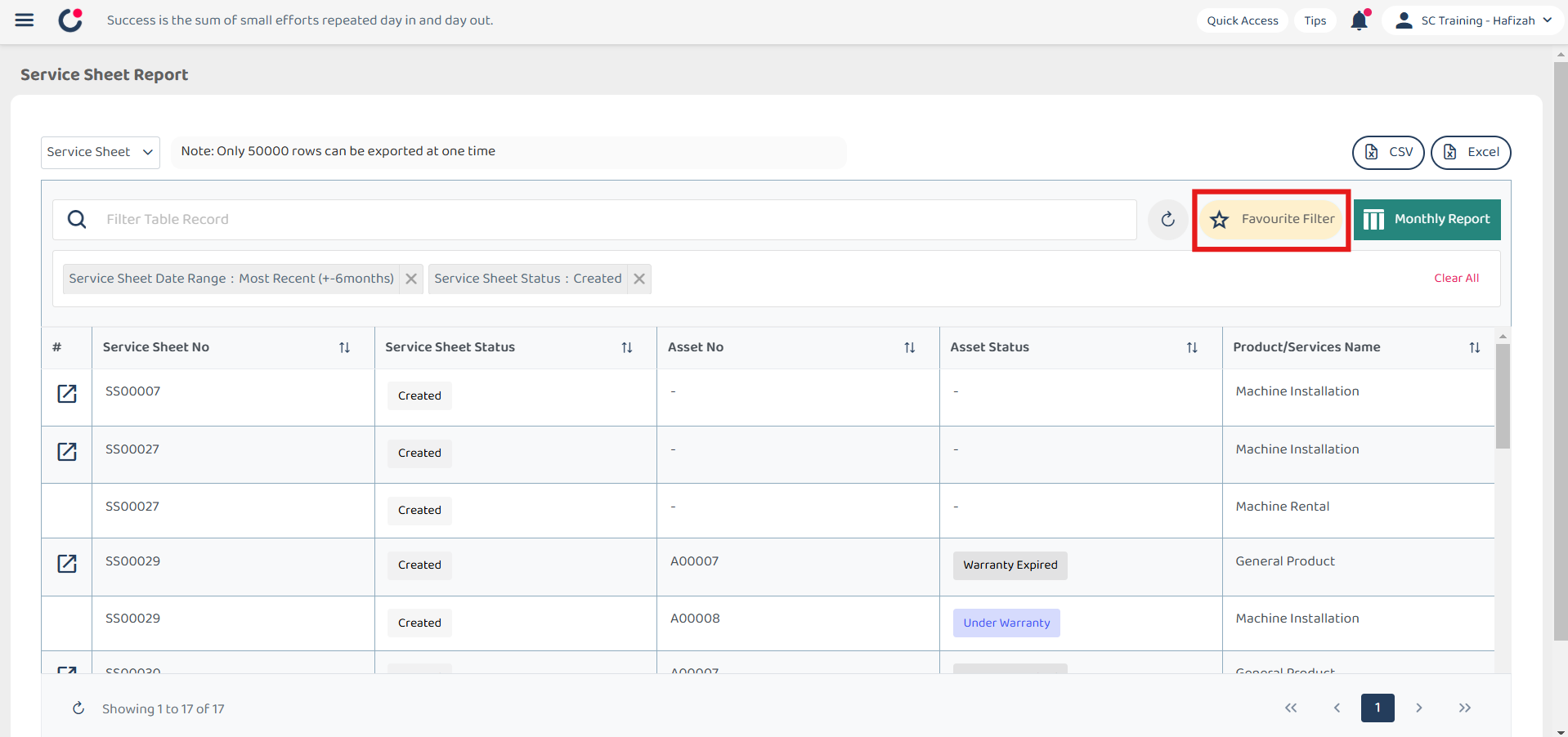Focus the Filter Table Record search field
The height and width of the screenshot is (737, 1568).
tap(594, 220)
